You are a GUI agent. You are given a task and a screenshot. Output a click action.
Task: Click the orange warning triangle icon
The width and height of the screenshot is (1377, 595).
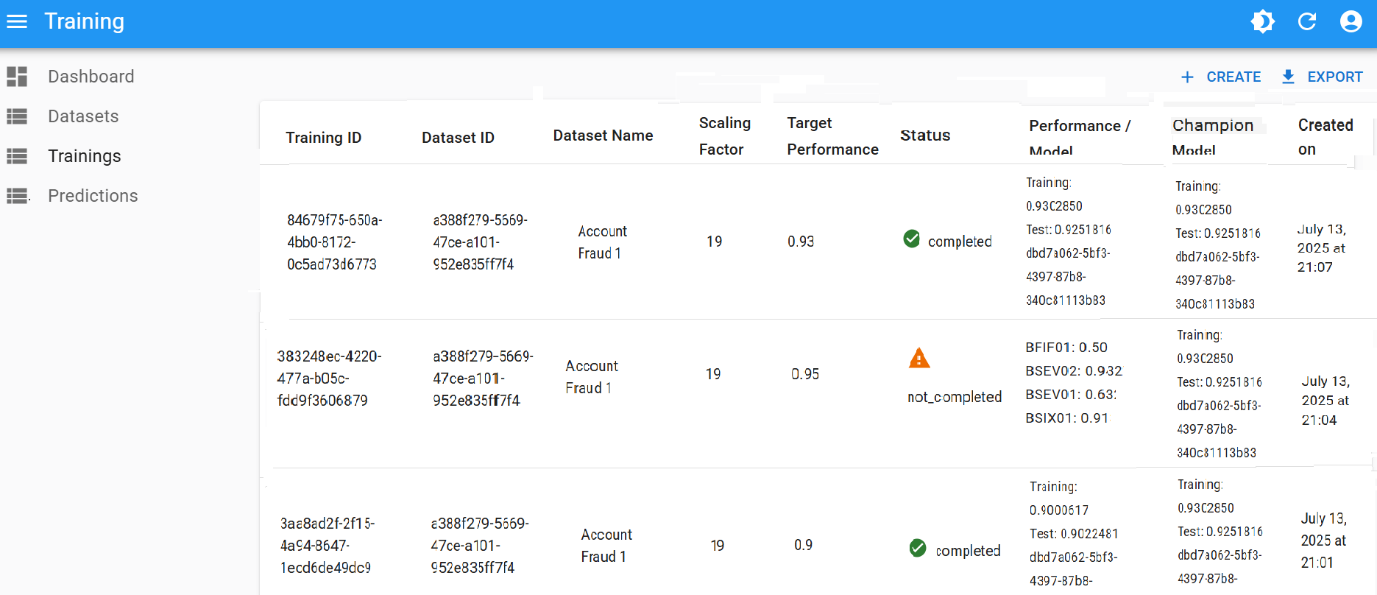(x=919, y=358)
